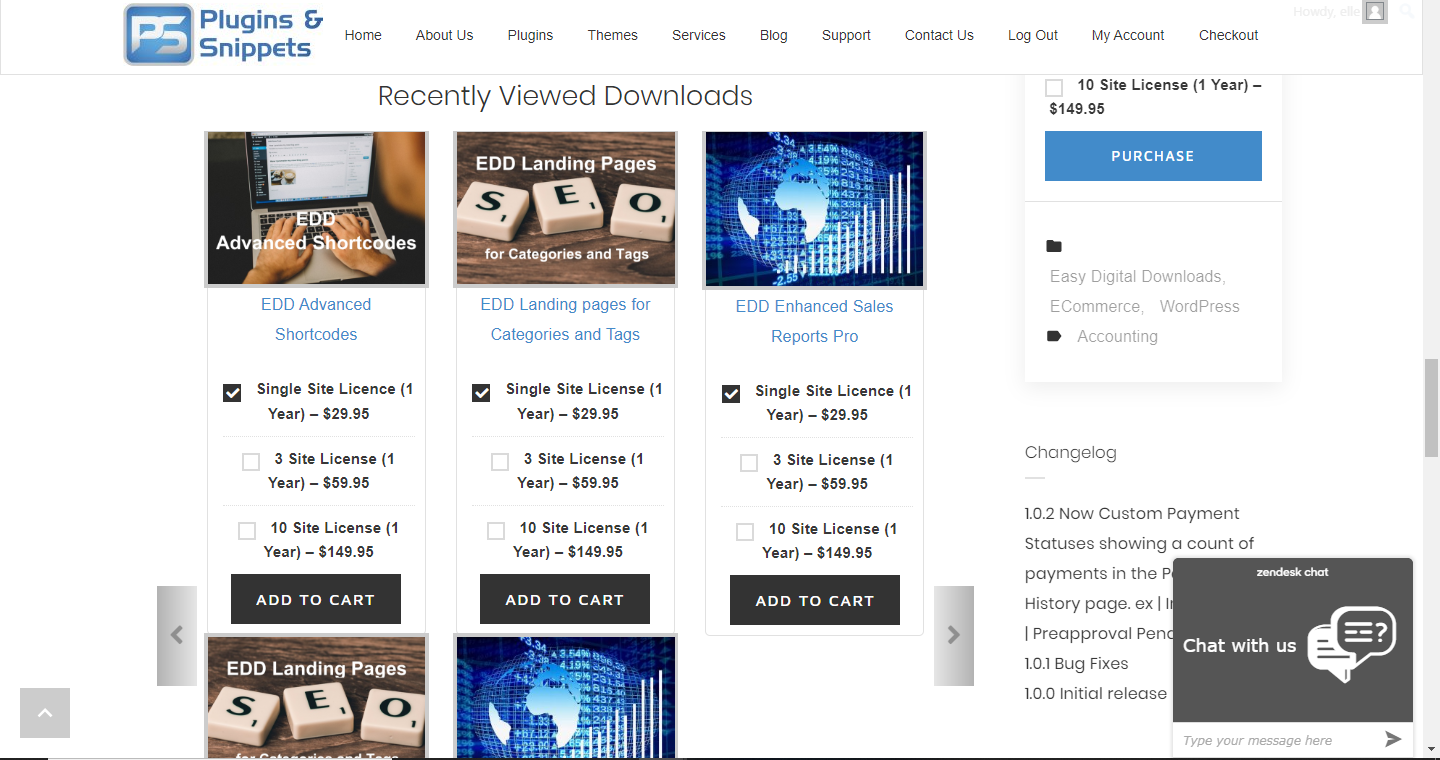Click the Recently Viewed Downloads heading

565,96
